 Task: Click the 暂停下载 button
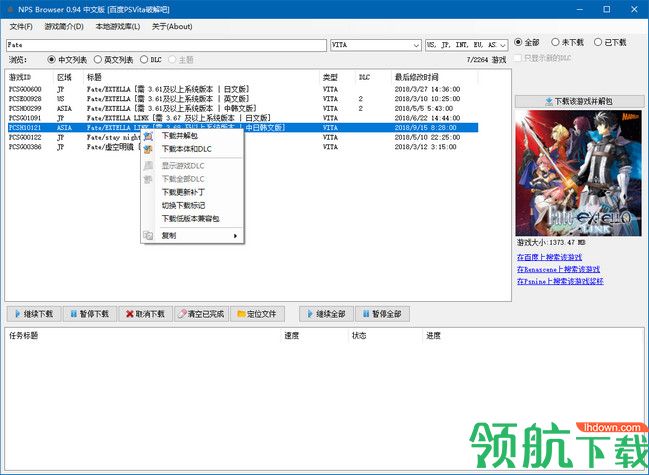click(x=90, y=314)
